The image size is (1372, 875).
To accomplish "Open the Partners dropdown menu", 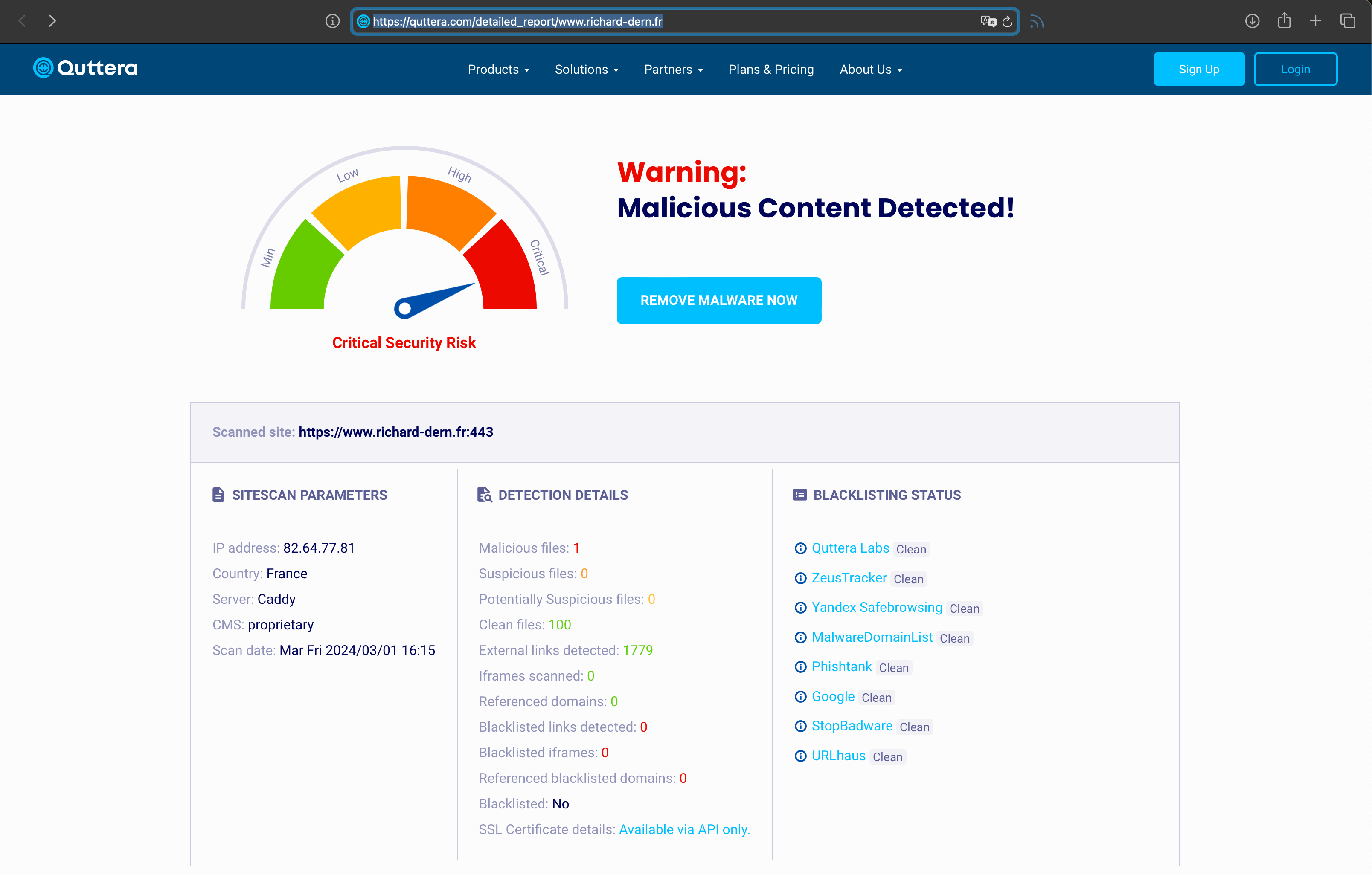I will tap(673, 70).
